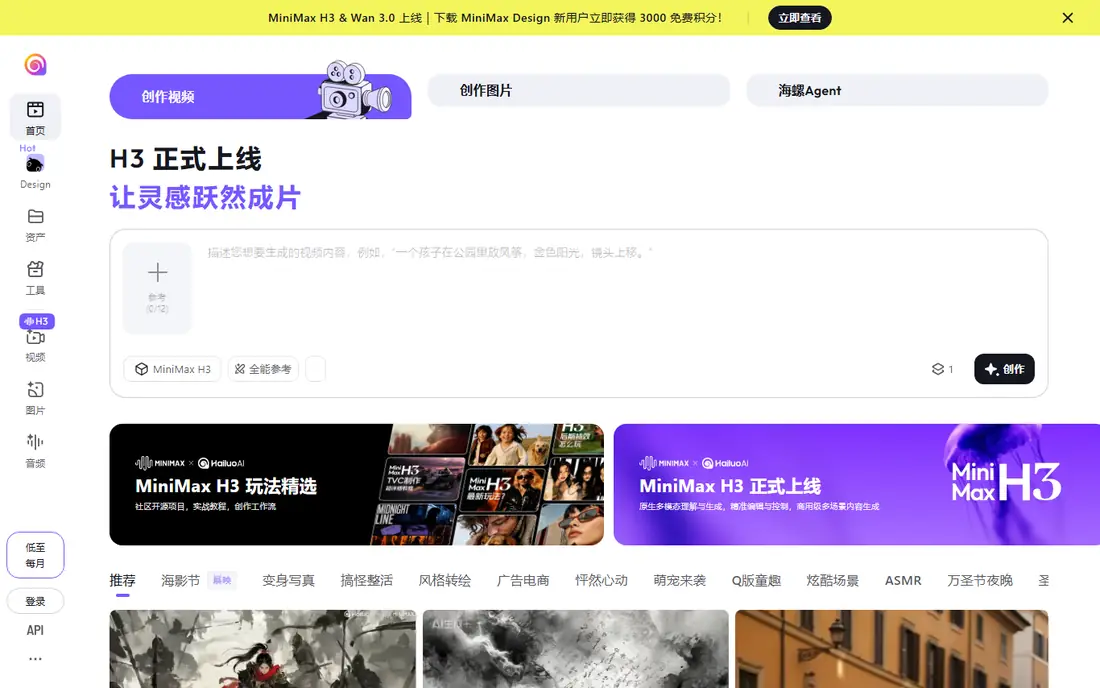Select the 变身写真 category tab

click(288, 581)
